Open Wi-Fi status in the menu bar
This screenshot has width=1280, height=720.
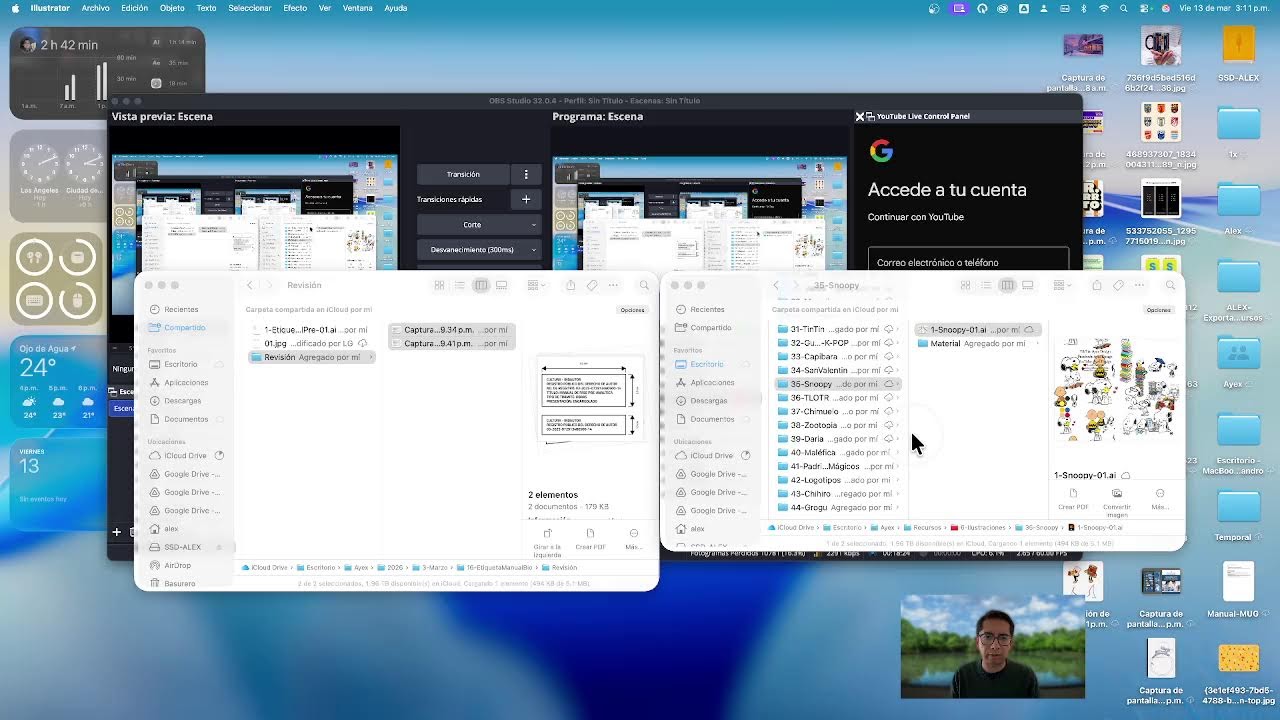(1104, 8)
